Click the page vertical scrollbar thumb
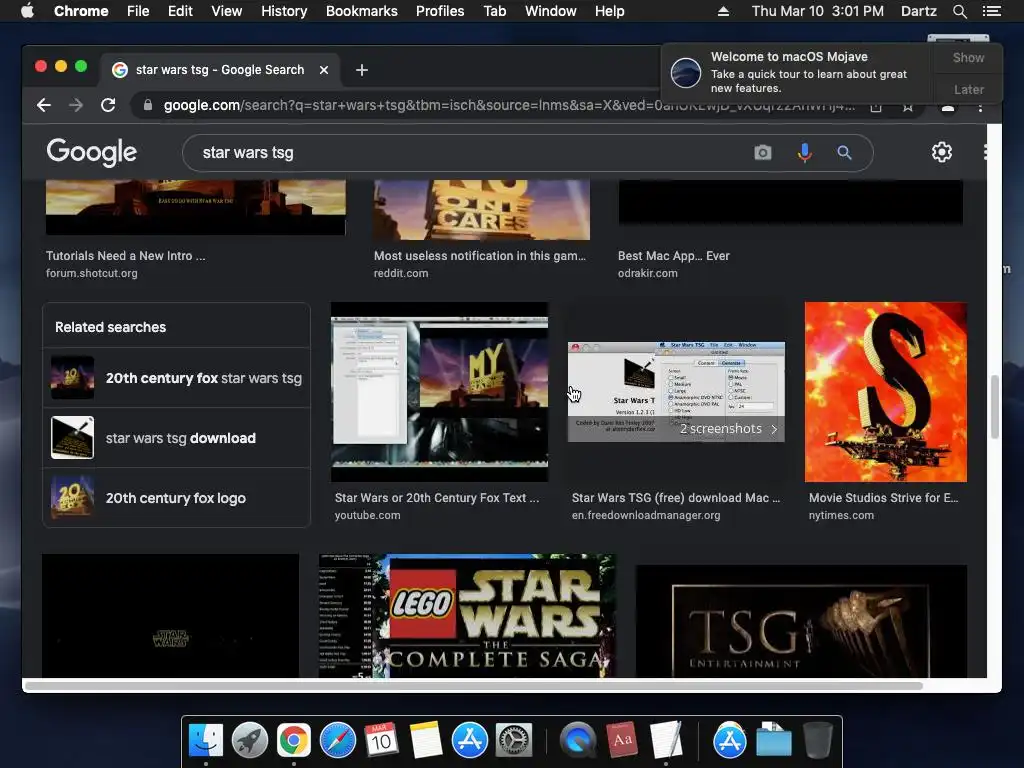Image resolution: width=1024 pixels, height=768 pixels. tap(995, 407)
